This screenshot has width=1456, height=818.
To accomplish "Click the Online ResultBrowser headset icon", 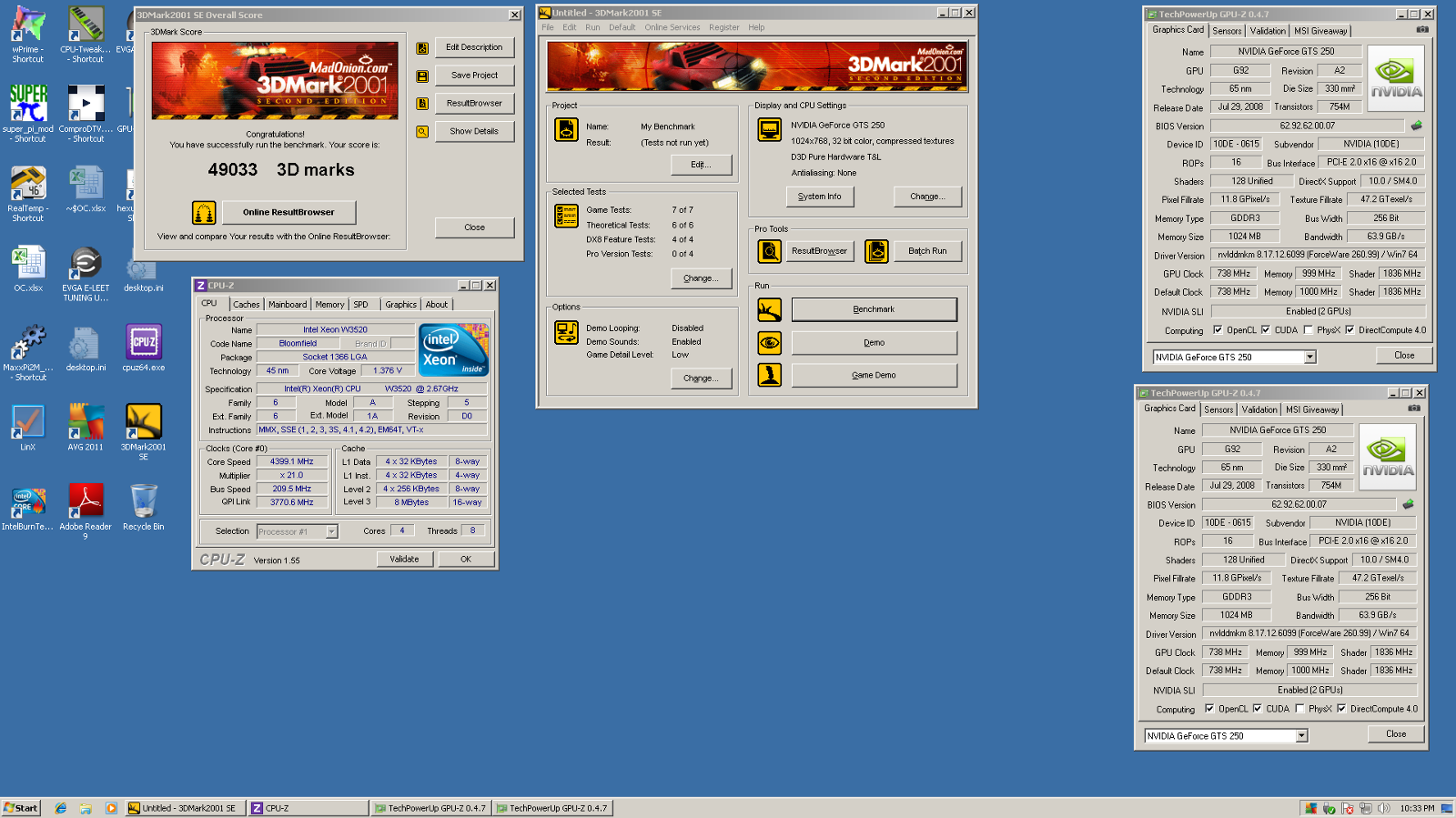I will (x=204, y=212).
